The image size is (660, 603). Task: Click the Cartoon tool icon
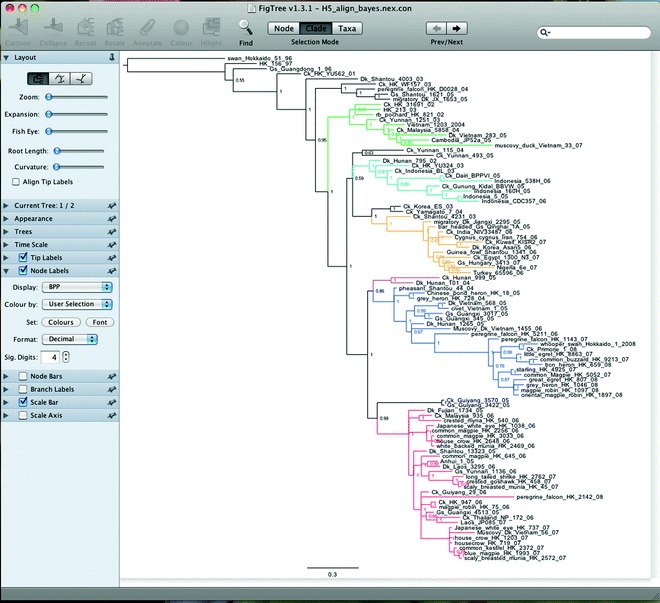pyautogui.click(x=19, y=28)
